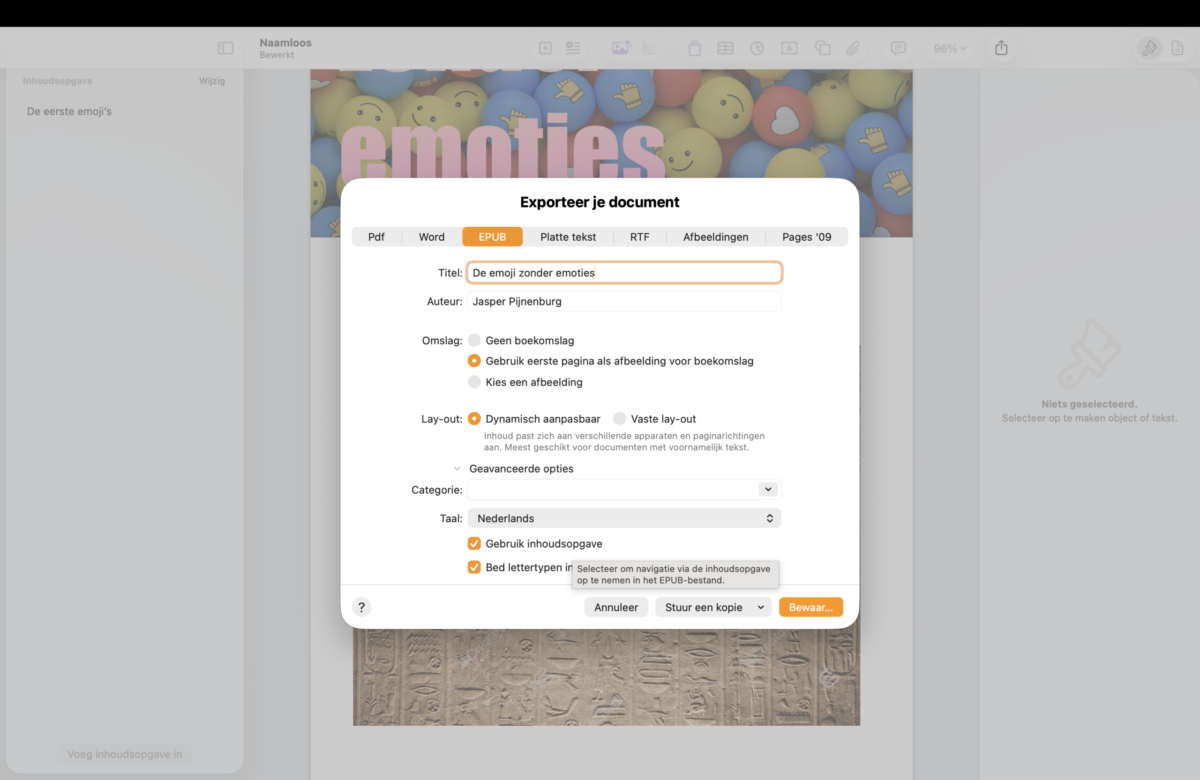Image resolution: width=1200 pixels, height=780 pixels.
Task: Click the 'Bewaar...' button
Action: tap(810, 607)
